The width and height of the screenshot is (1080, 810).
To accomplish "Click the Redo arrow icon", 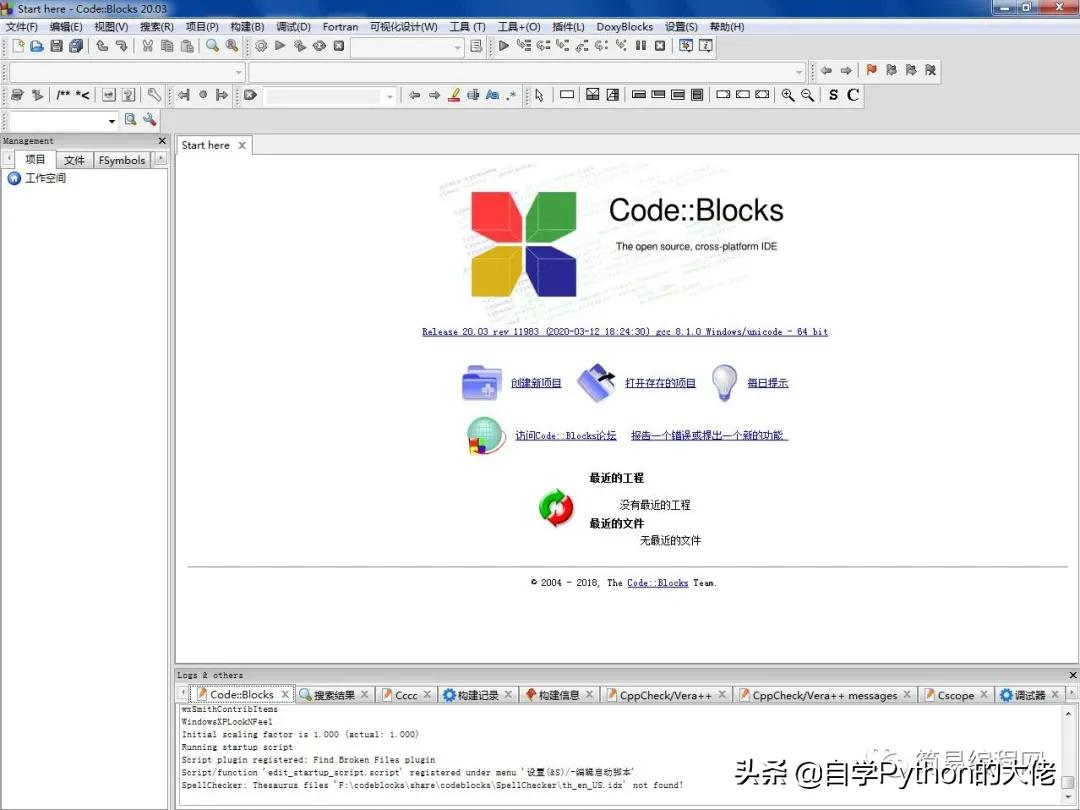I will (x=122, y=45).
